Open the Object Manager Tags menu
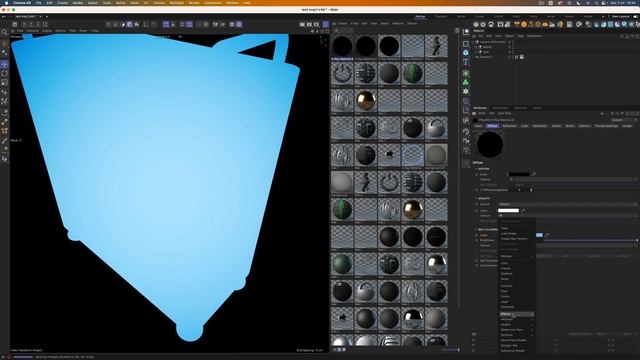Screen dimensions: 640x360 click(x=520, y=36)
